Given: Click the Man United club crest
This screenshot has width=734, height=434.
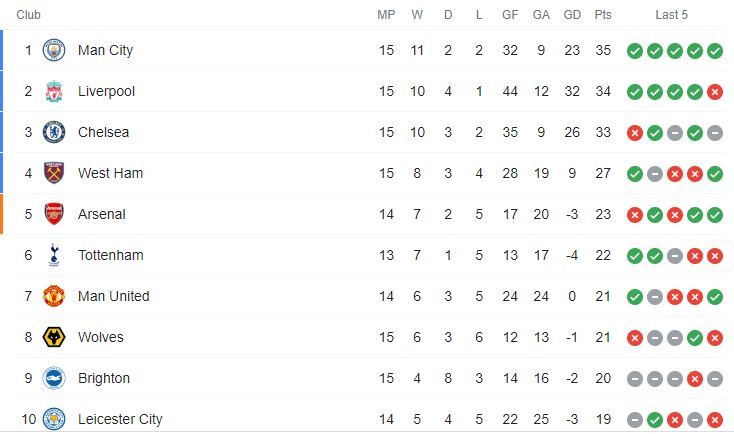Looking at the screenshot, I should [53, 296].
